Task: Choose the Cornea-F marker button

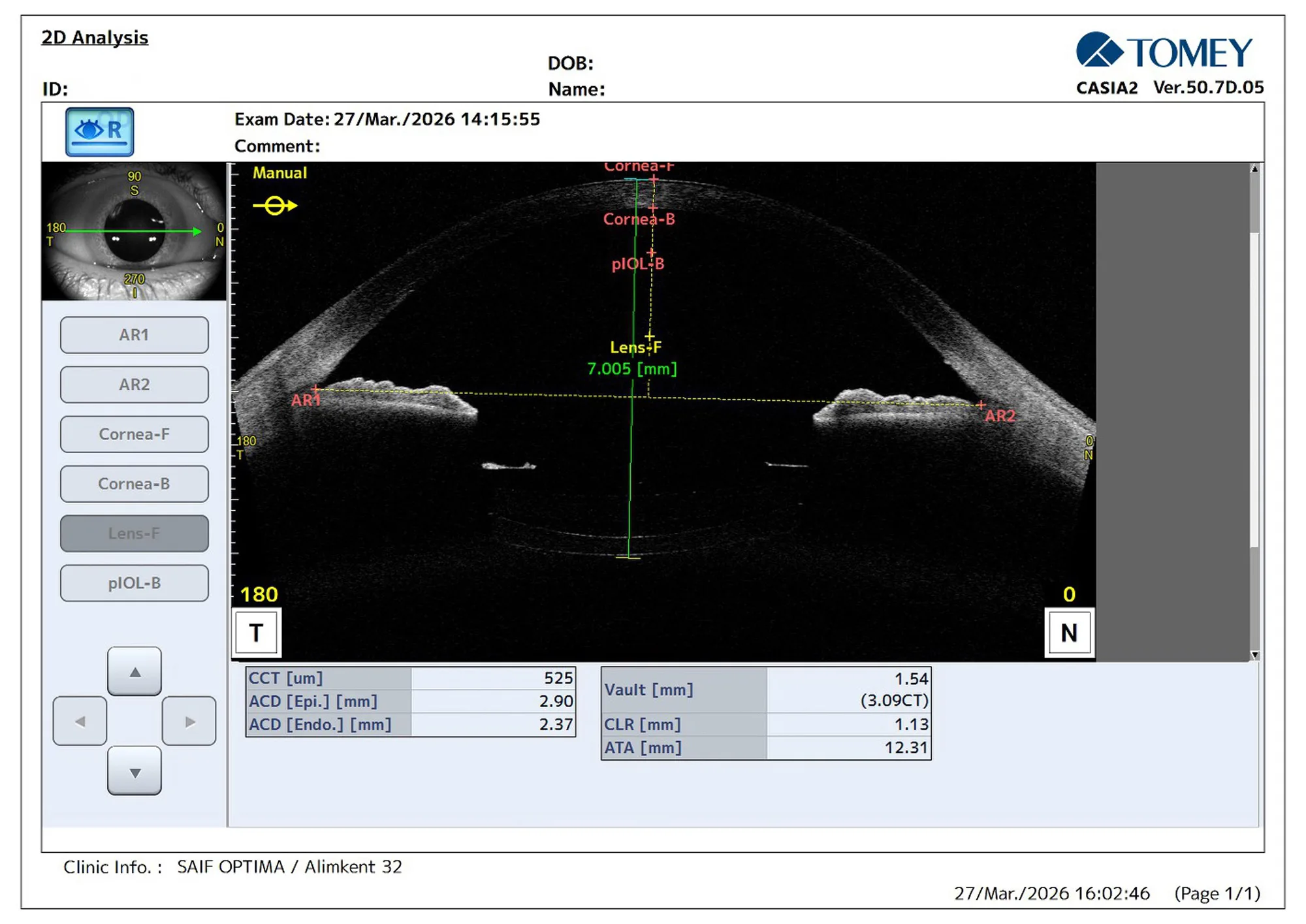Action: pos(135,434)
